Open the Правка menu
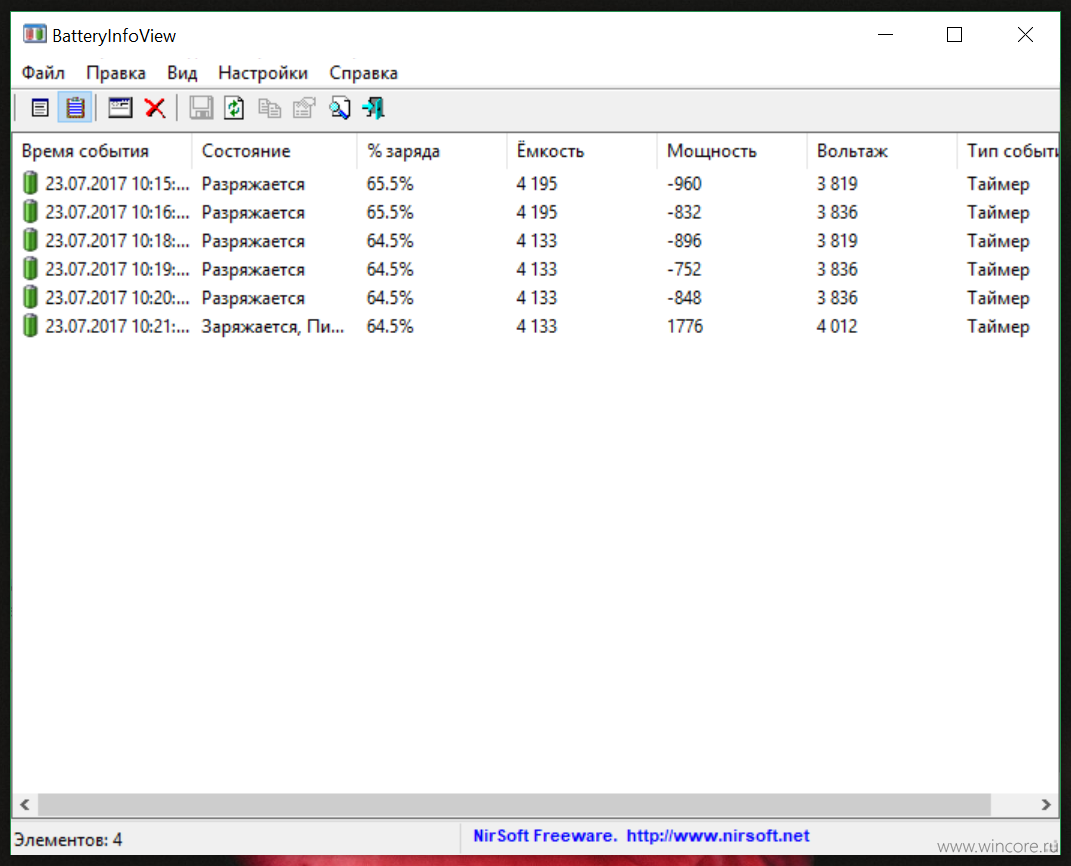 116,72
